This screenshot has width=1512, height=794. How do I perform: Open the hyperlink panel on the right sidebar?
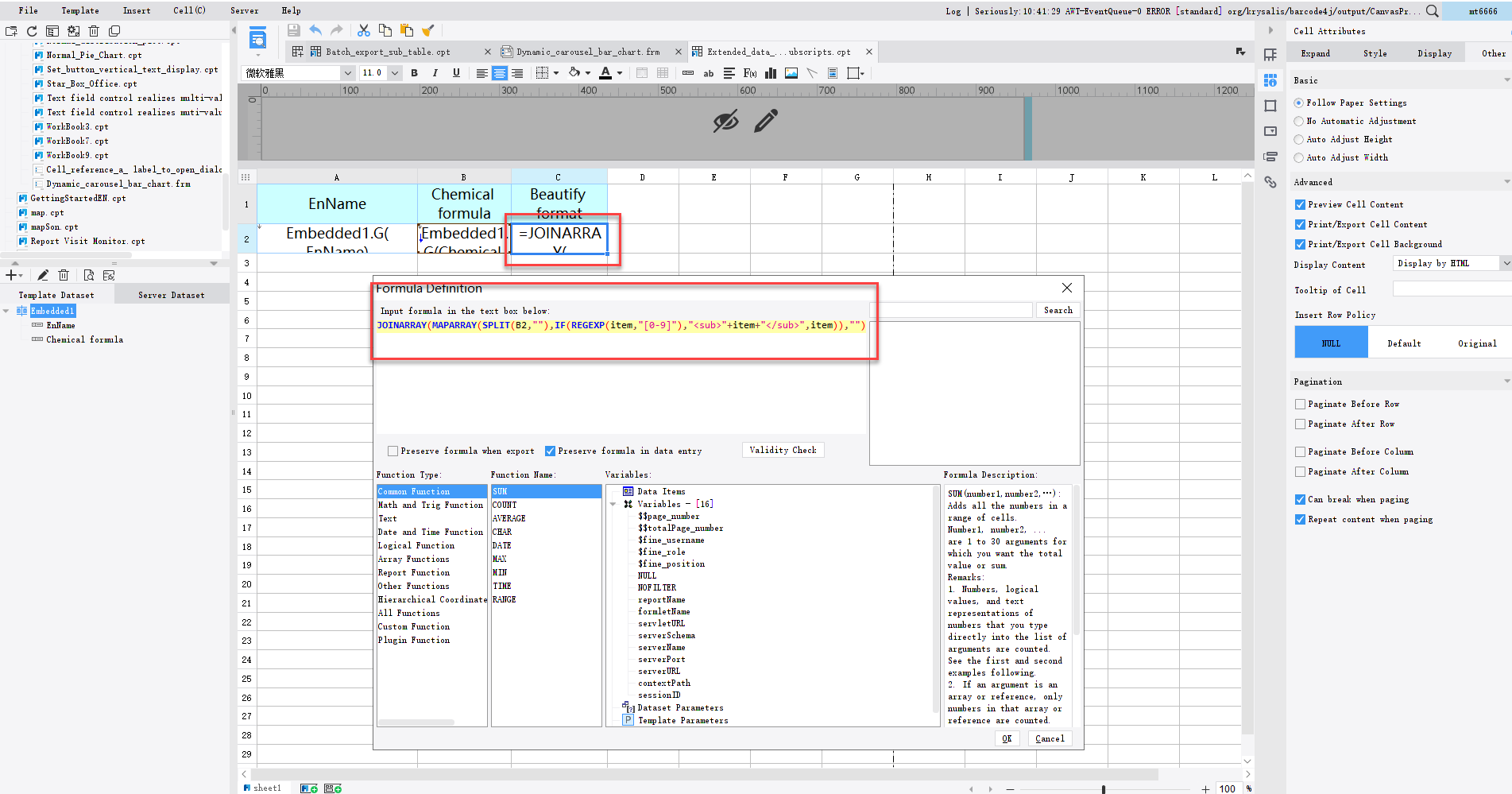[x=1270, y=182]
